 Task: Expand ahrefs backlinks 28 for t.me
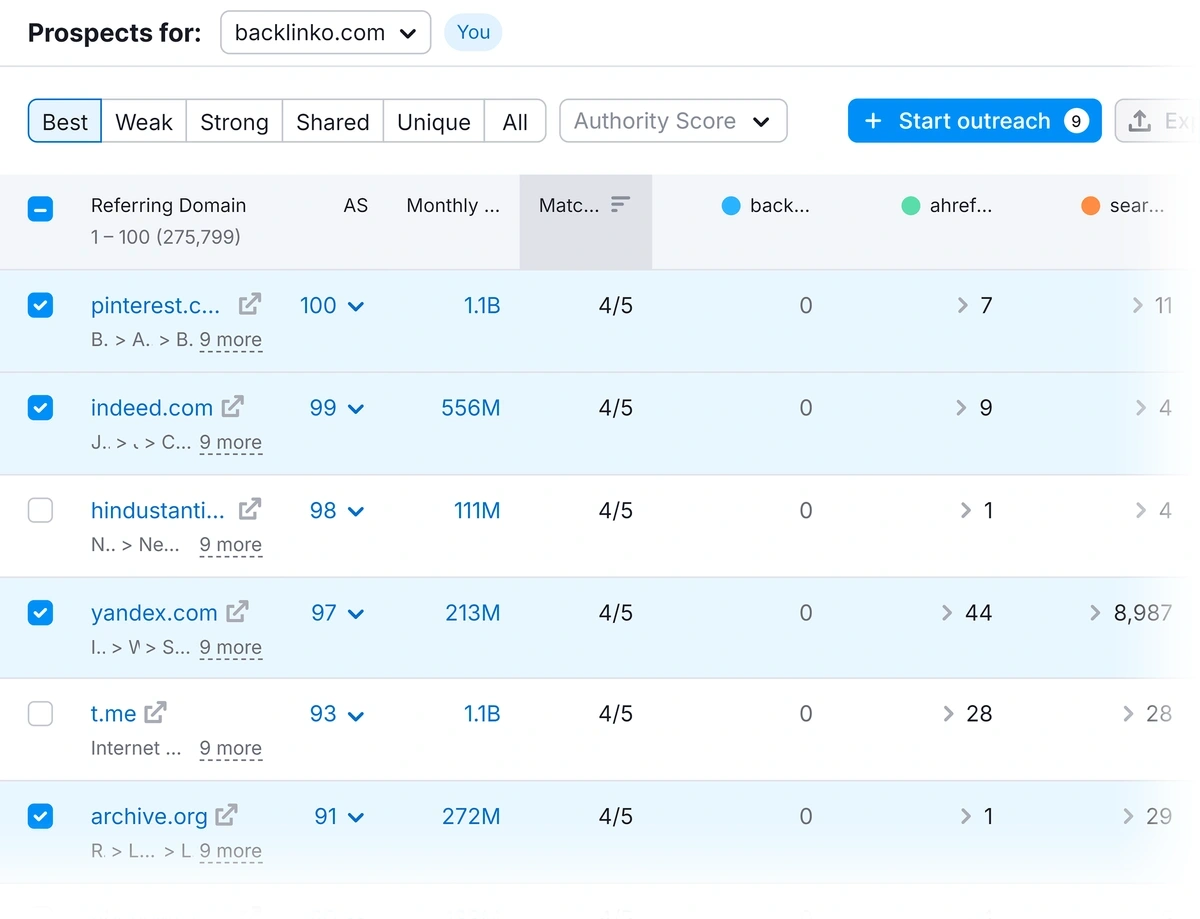click(967, 714)
